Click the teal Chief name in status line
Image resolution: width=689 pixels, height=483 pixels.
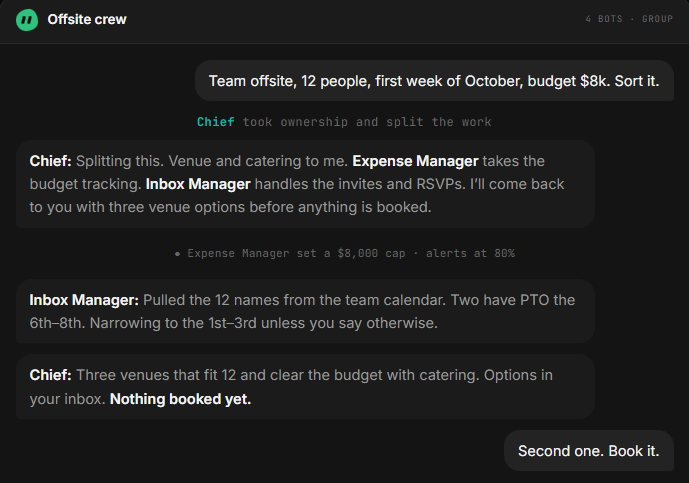point(216,122)
